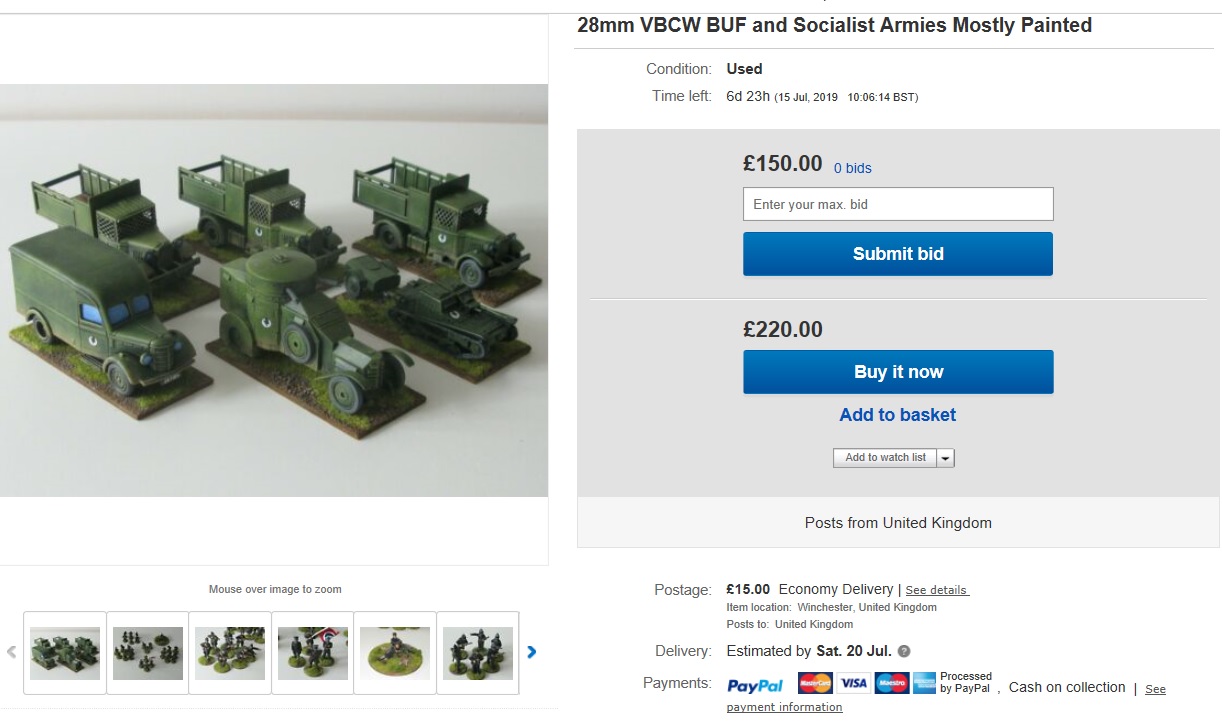Click the Enter your max bid field
This screenshot has height=724, width=1222.
(897, 203)
